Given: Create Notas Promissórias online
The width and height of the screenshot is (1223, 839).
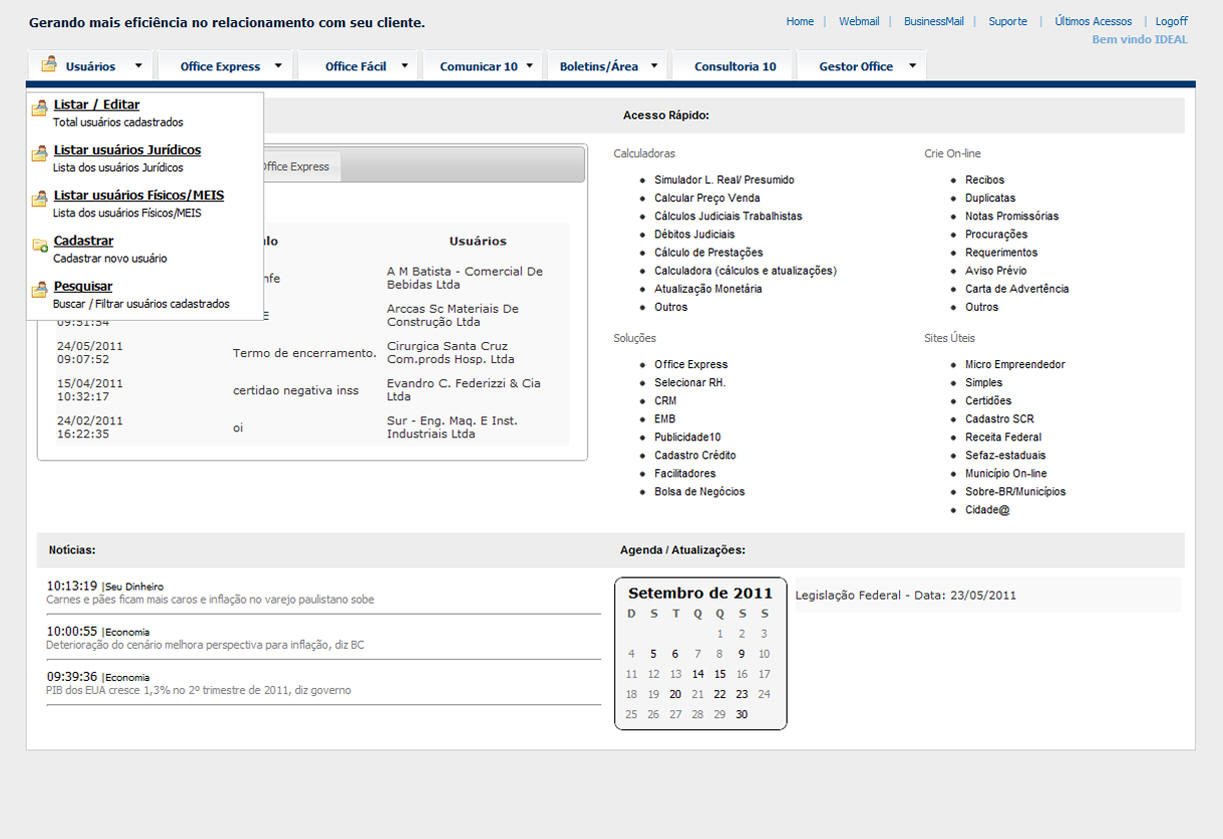Looking at the screenshot, I should click(1012, 216).
